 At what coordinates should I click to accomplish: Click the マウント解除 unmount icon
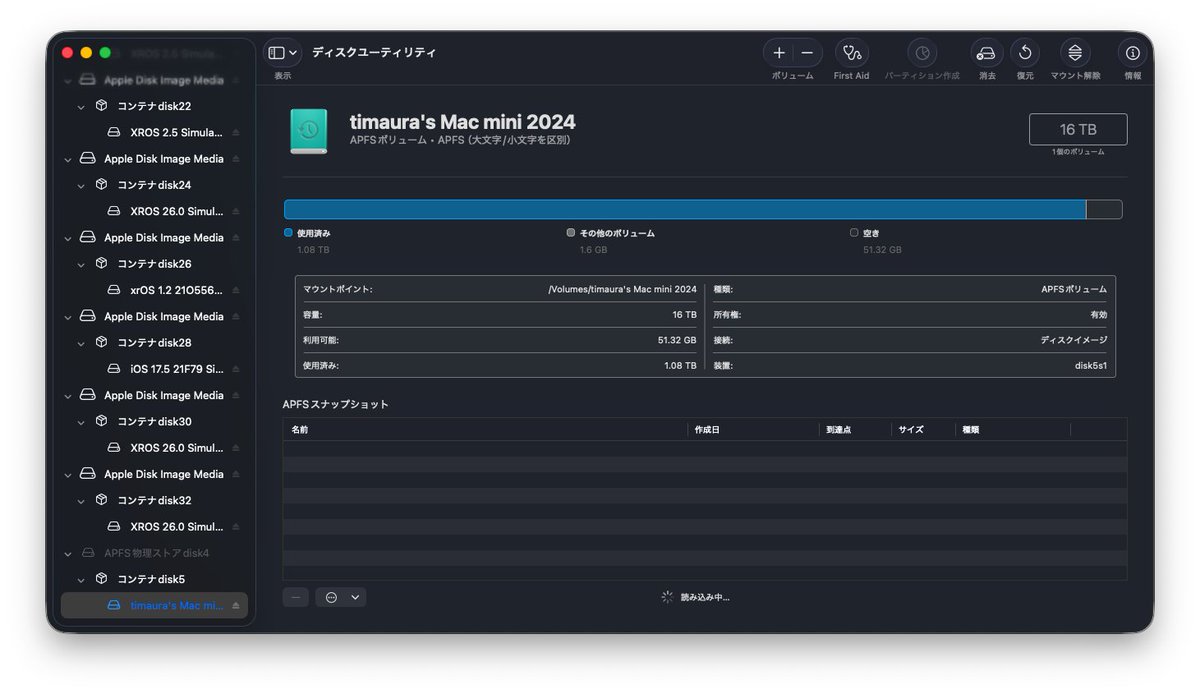coord(1075,53)
